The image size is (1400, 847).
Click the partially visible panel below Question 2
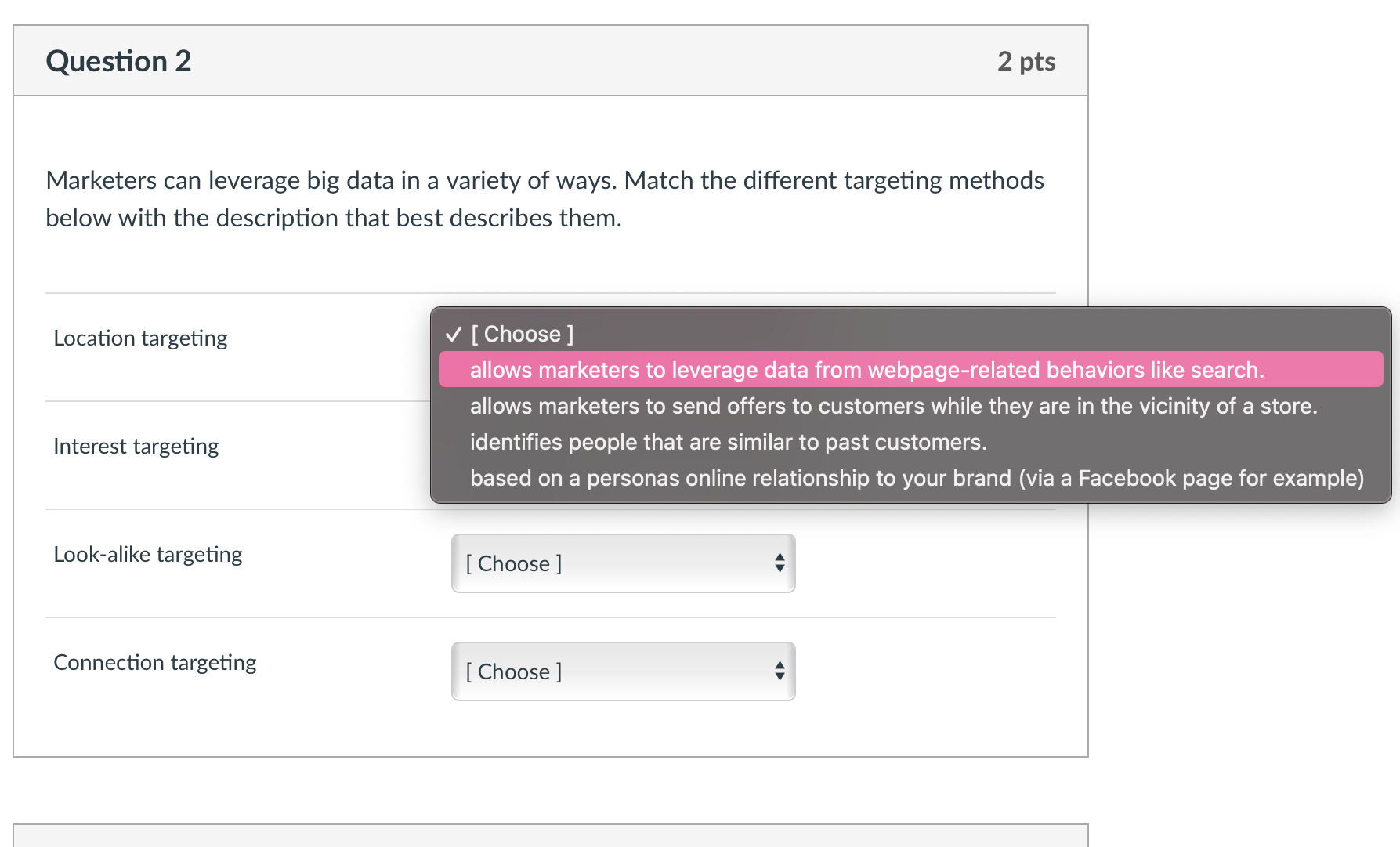pos(548,838)
